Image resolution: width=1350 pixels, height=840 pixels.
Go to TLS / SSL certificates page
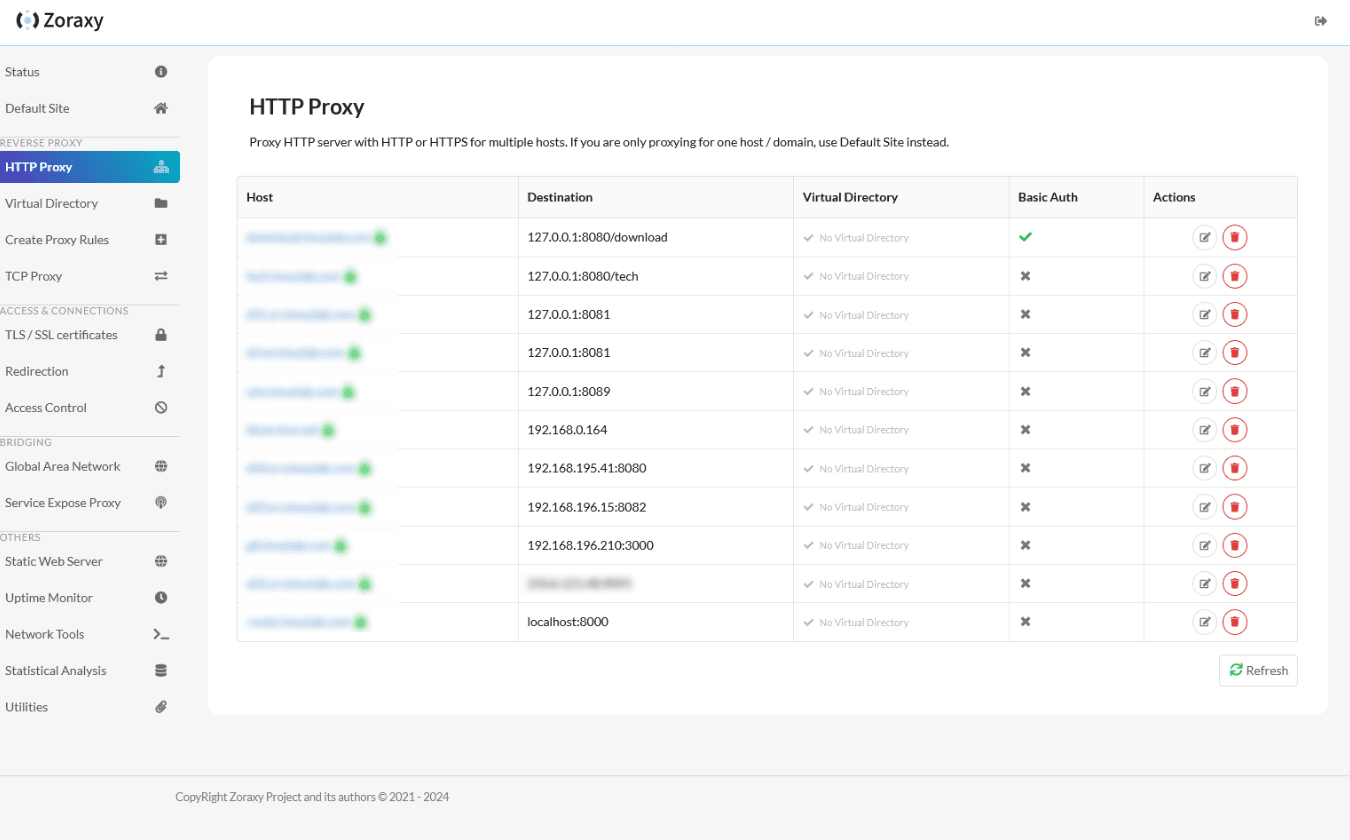[61, 335]
